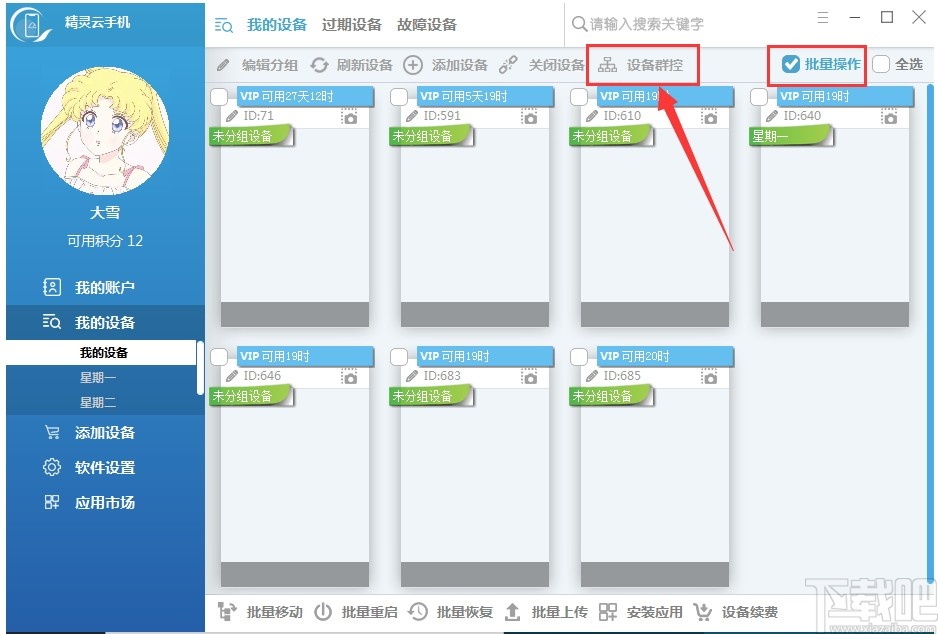
Task: Click the add device plus icon in toolbar
Action: coord(412,65)
